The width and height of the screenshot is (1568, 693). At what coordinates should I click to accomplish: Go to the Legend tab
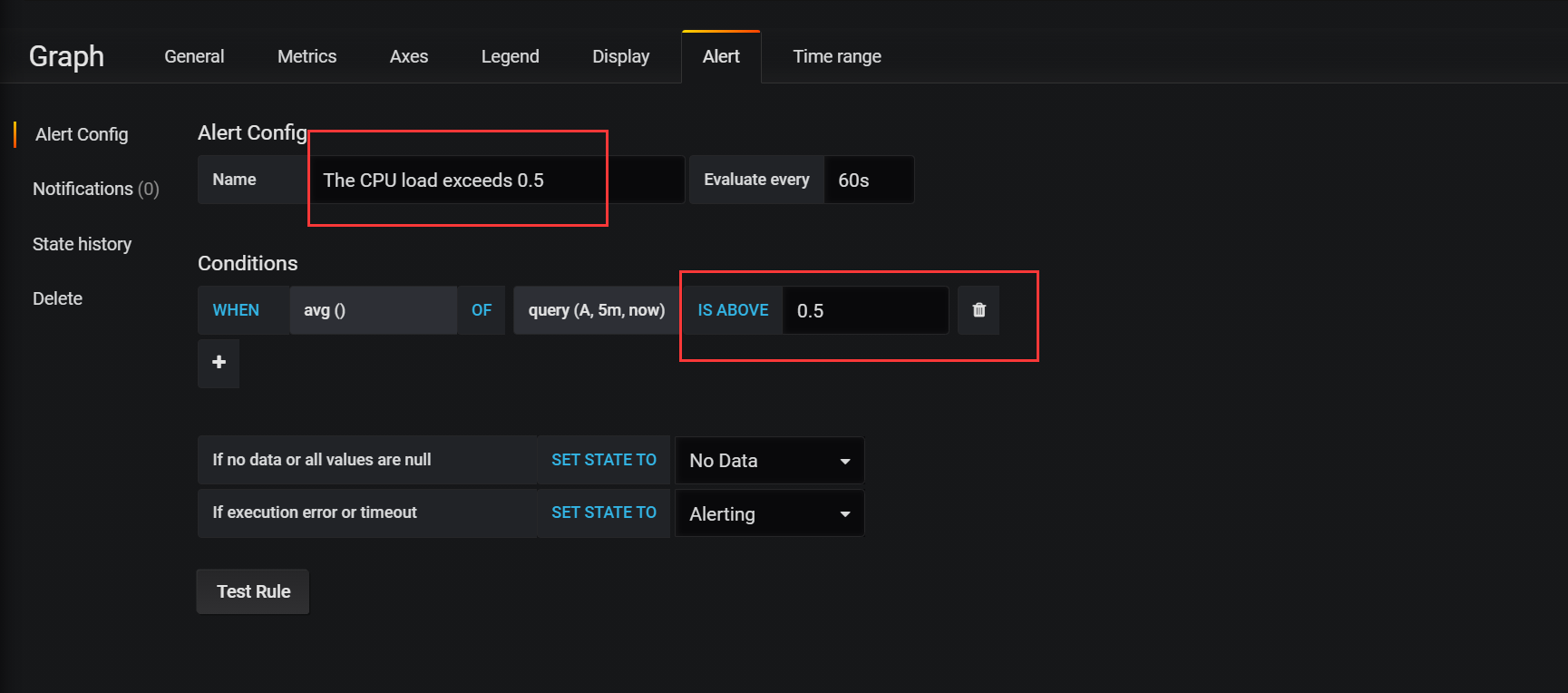click(510, 56)
